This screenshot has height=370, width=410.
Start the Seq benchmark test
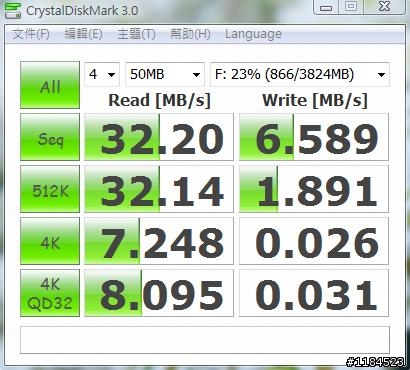(50, 137)
